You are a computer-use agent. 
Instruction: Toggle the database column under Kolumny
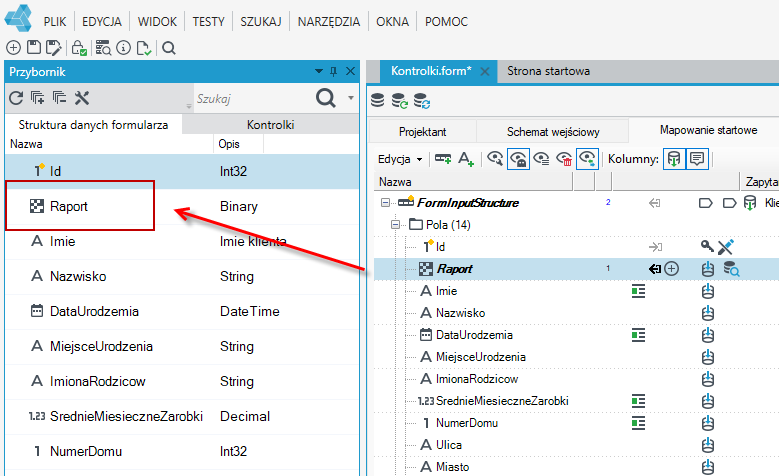click(x=674, y=159)
